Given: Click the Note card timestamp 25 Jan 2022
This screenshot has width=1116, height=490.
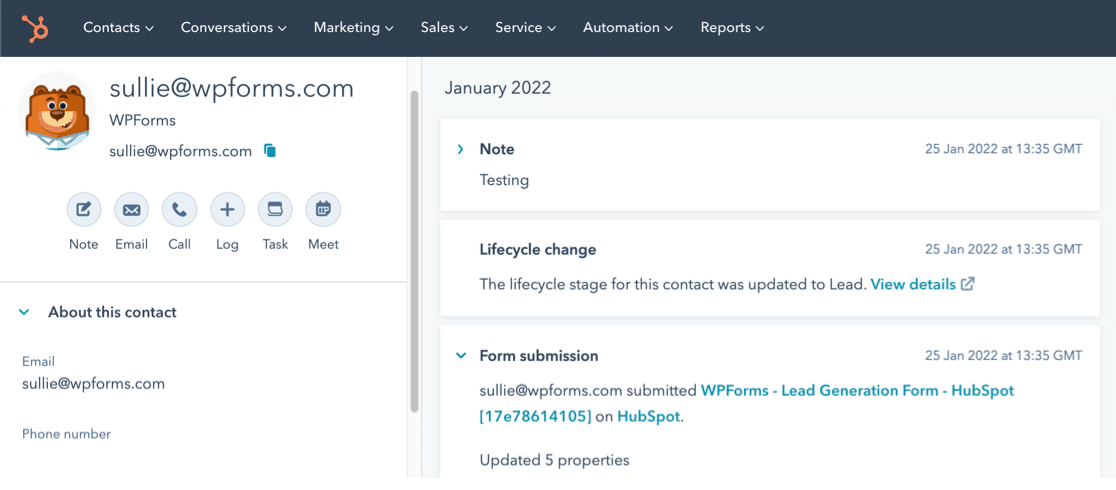Looking at the screenshot, I should [x=1004, y=150].
